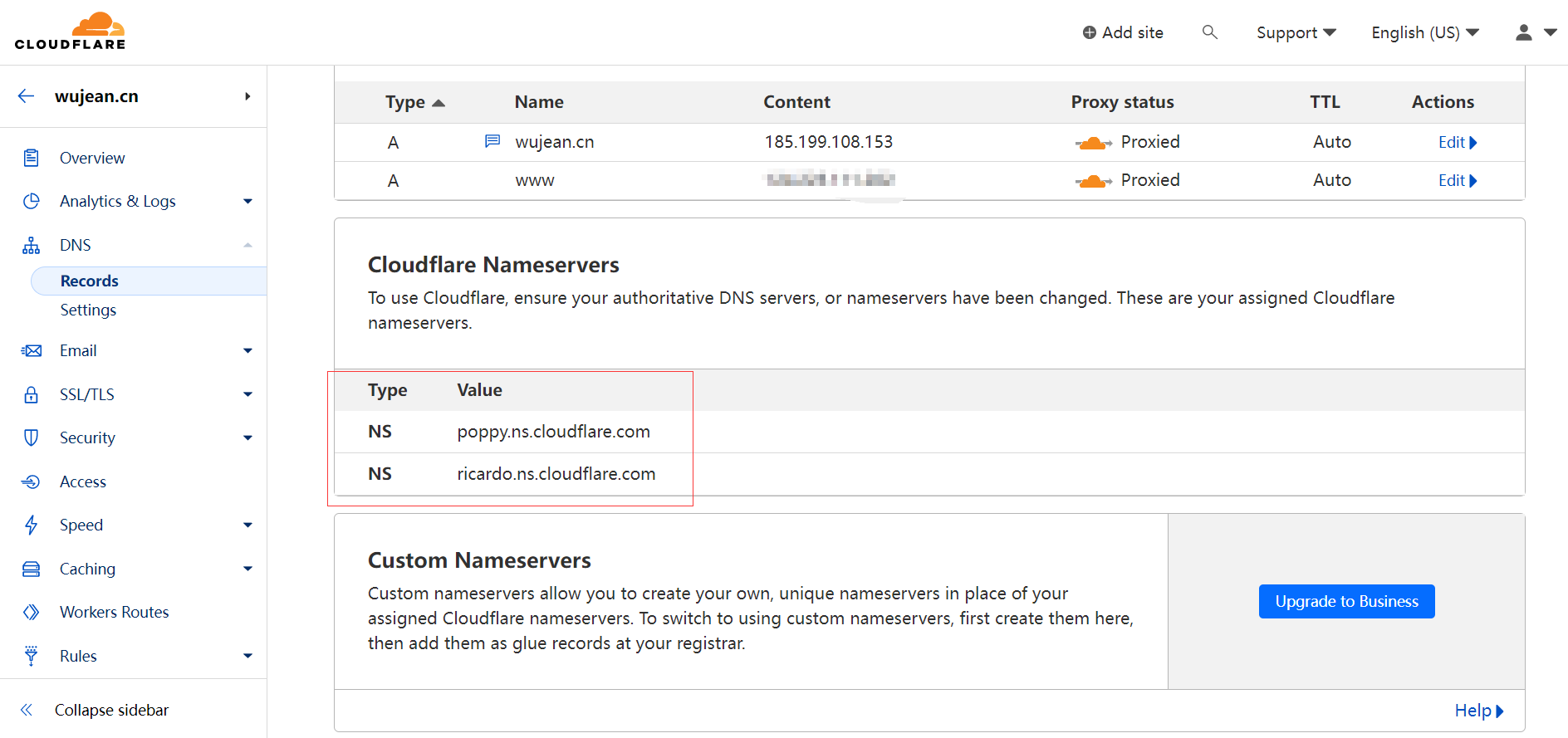Open Workers Routes section
This screenshot has height=738, width=1568.
click(x=115, y=612)
